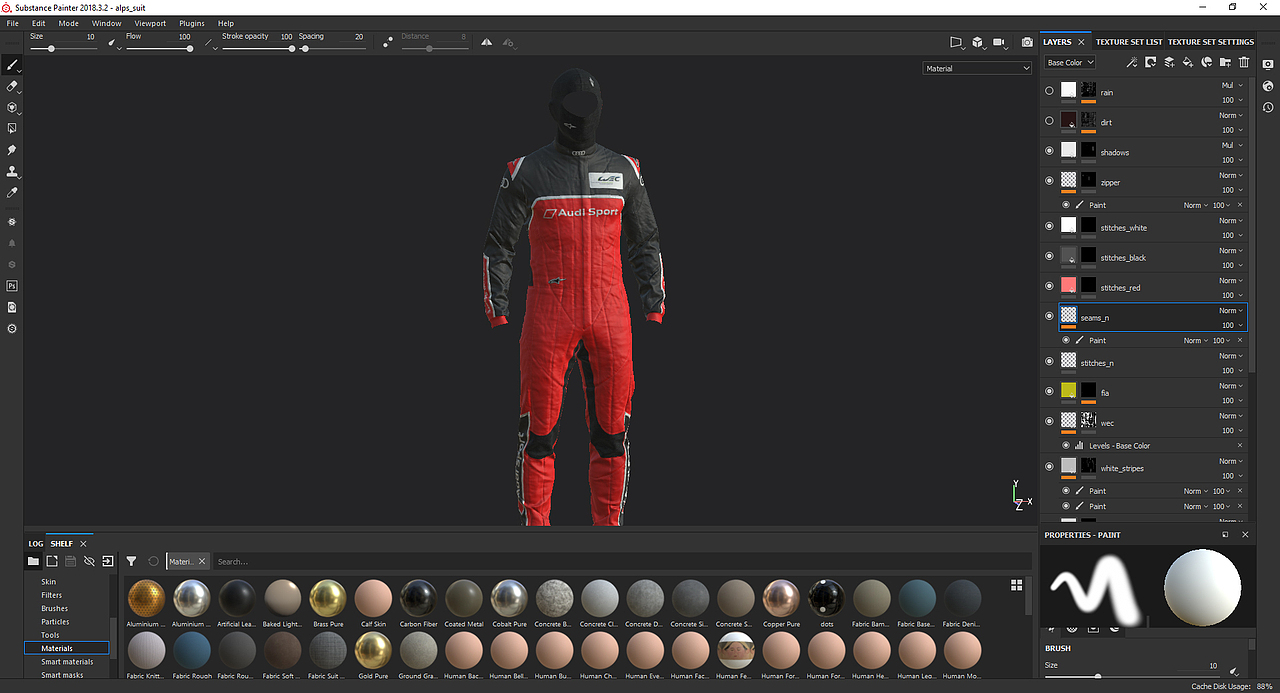Open the Base Color channel dropdown
Image resolution: width=1280 pixels, height=693 pixels.
(1069, 62)
